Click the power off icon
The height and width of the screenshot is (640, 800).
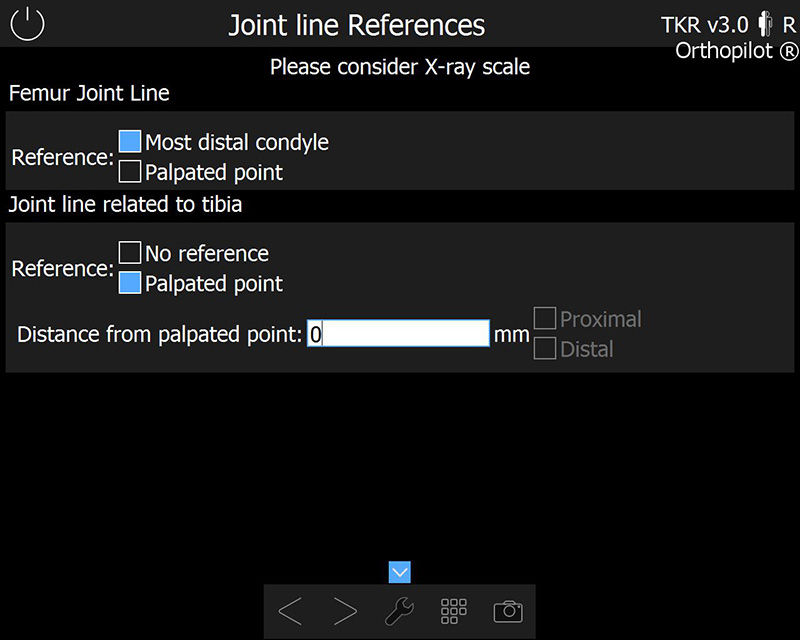[27, 24]
